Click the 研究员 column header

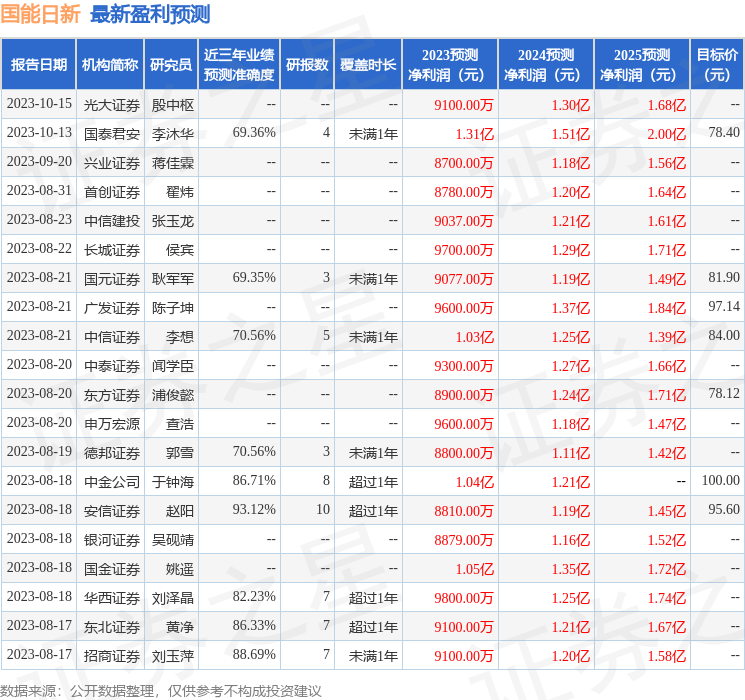click(x=171, y=65)
